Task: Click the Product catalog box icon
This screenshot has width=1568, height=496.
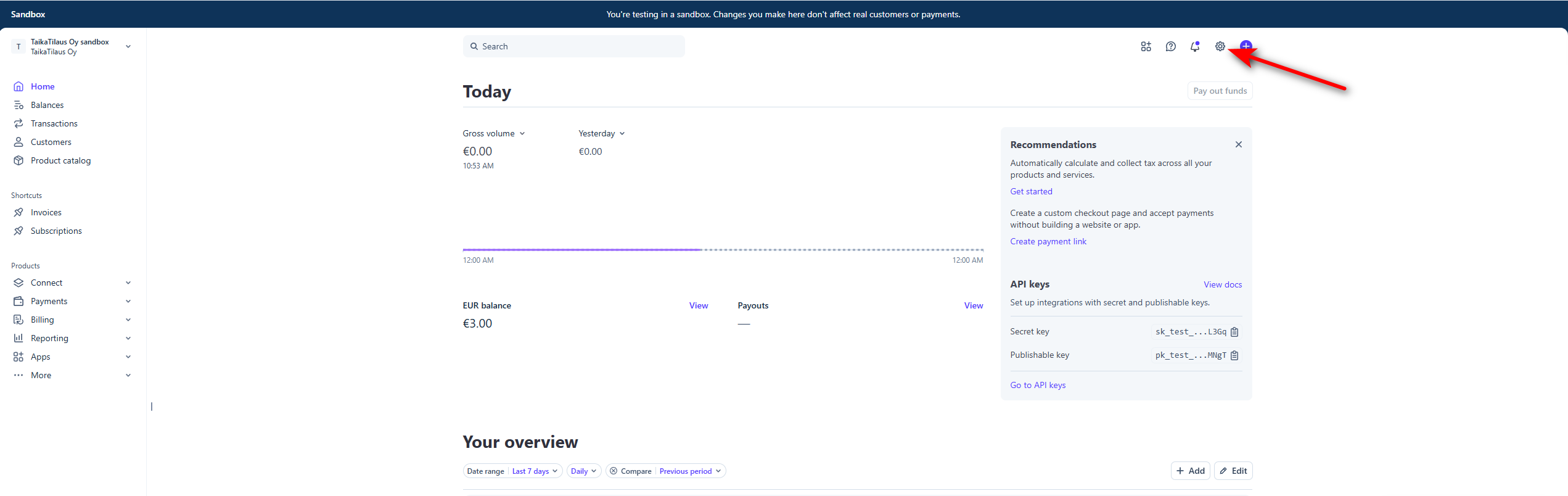Action: tap(18, 160)
